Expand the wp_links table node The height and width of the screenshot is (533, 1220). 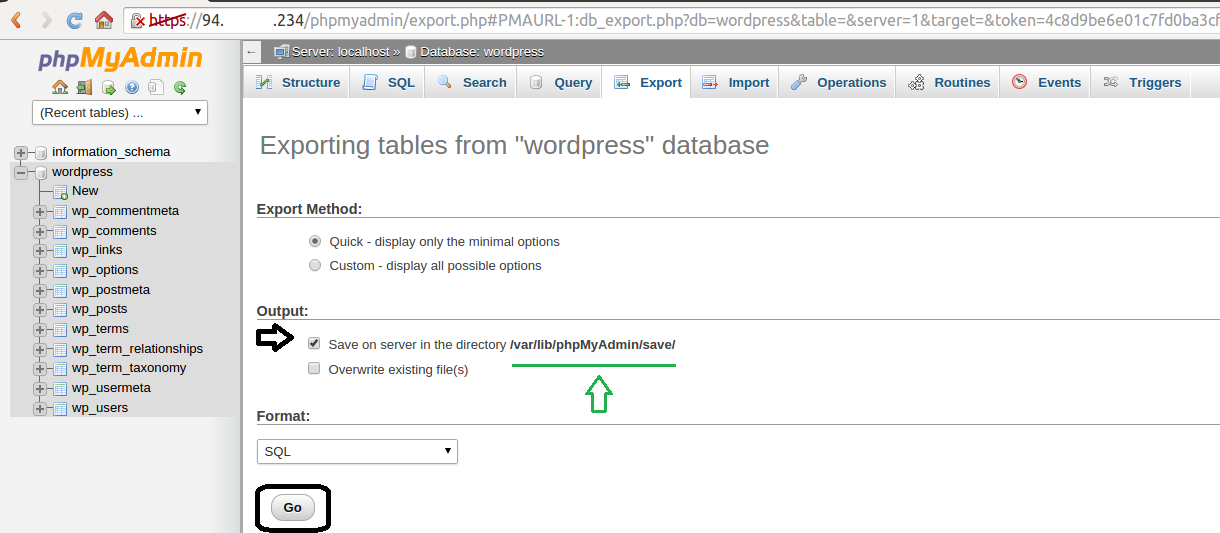[40, 250]
